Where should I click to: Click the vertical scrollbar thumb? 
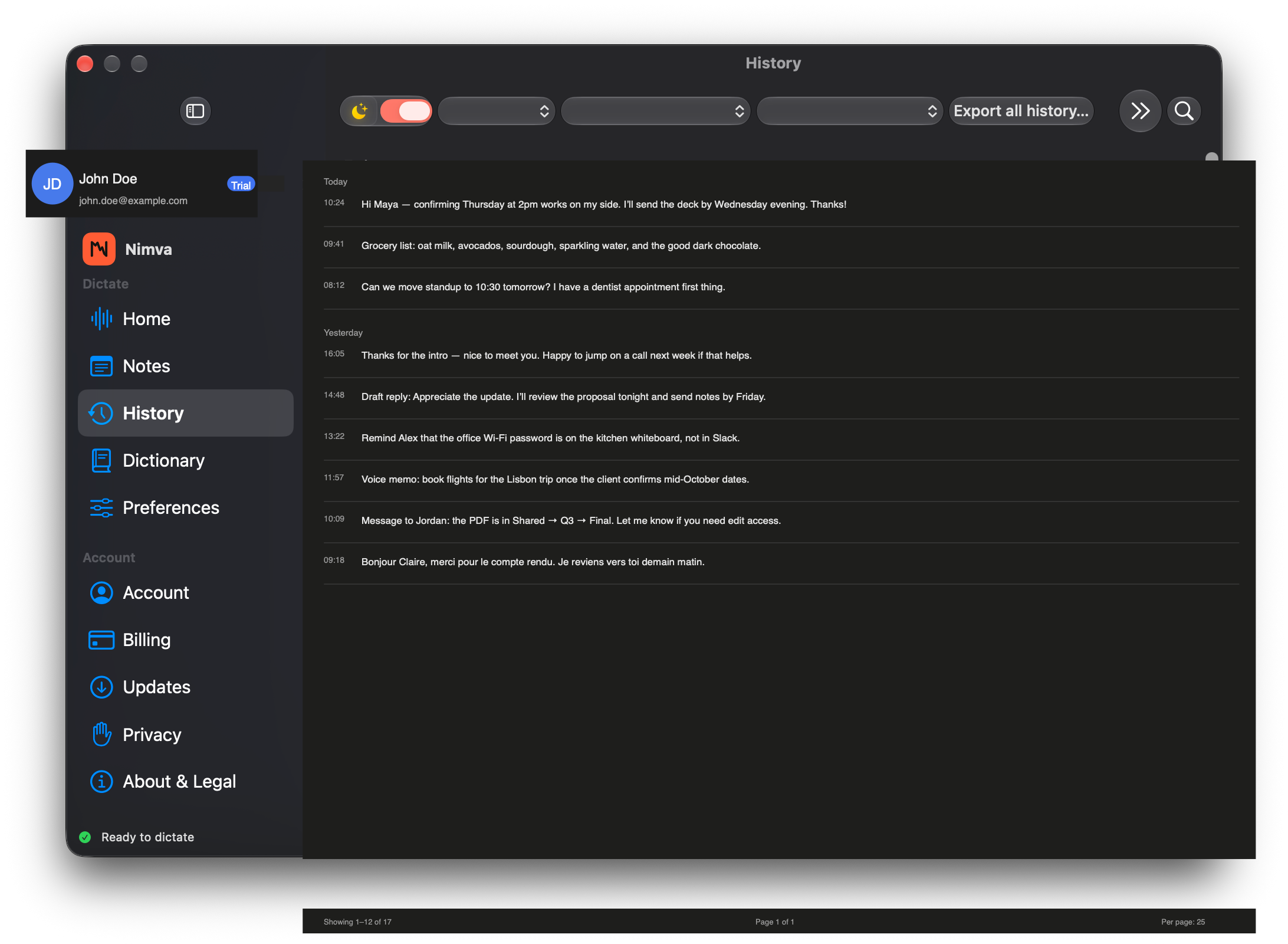click(1212, 156)
